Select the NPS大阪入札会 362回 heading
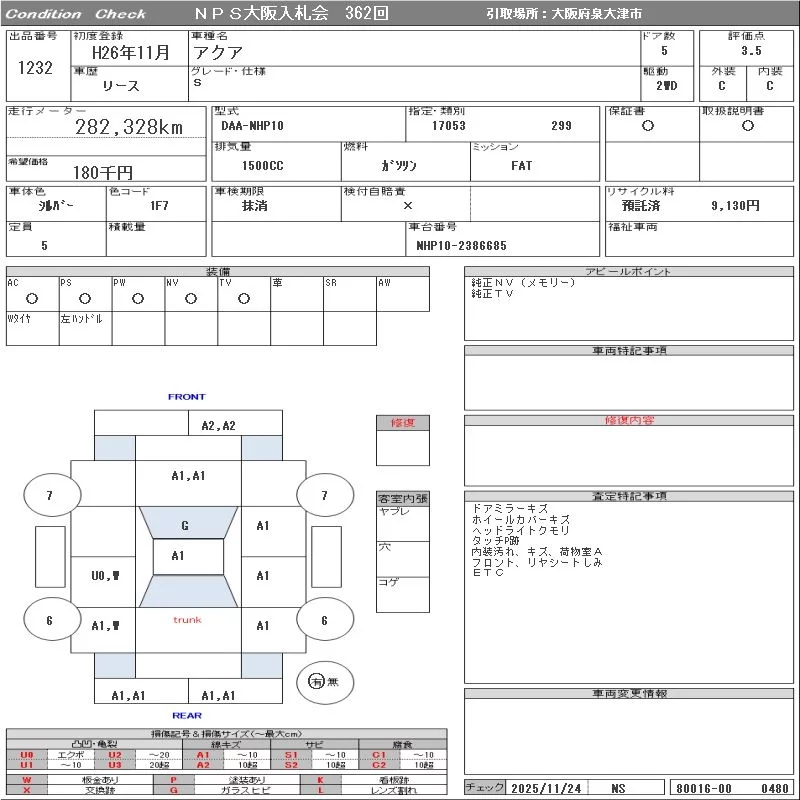The height and width of the screenshot is (800, 800). point(291,13)
